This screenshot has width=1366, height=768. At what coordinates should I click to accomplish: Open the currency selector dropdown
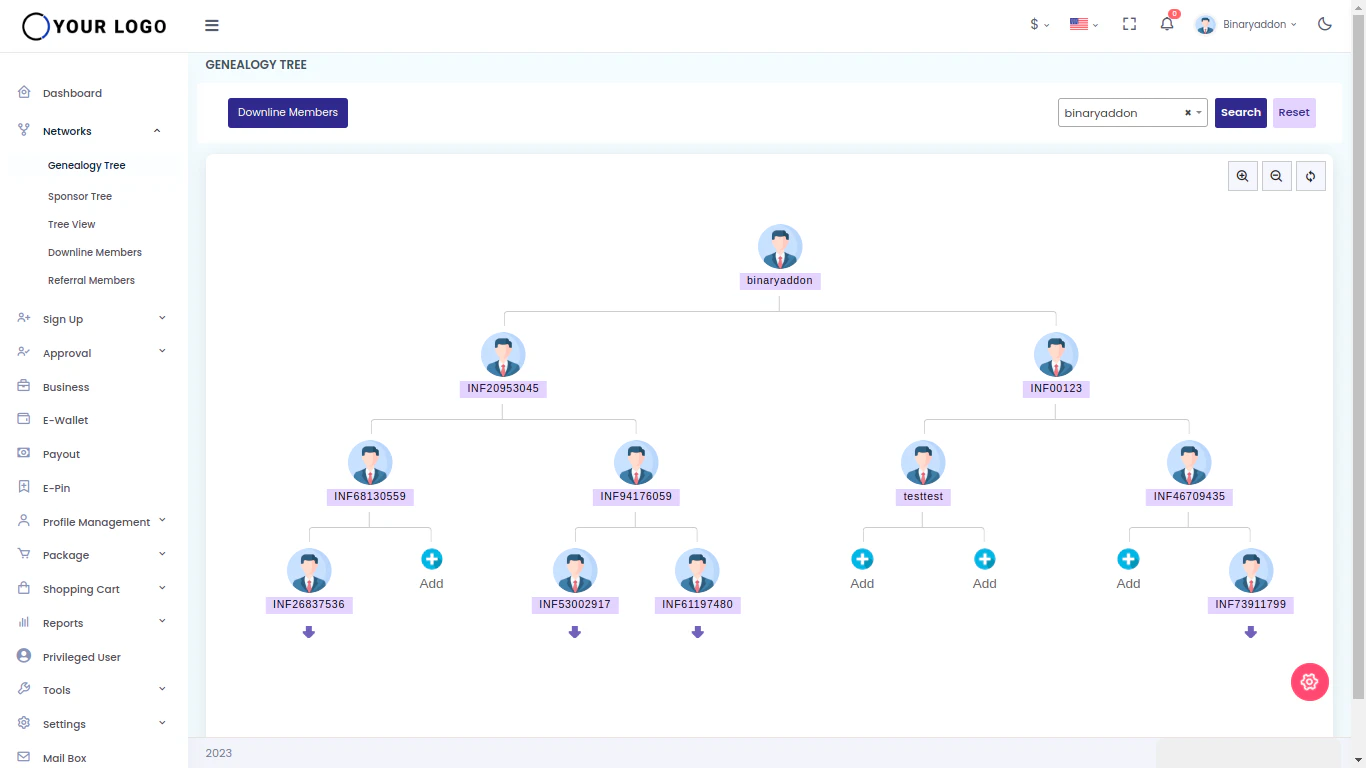pyautogui.click(x=1038, y=23)
